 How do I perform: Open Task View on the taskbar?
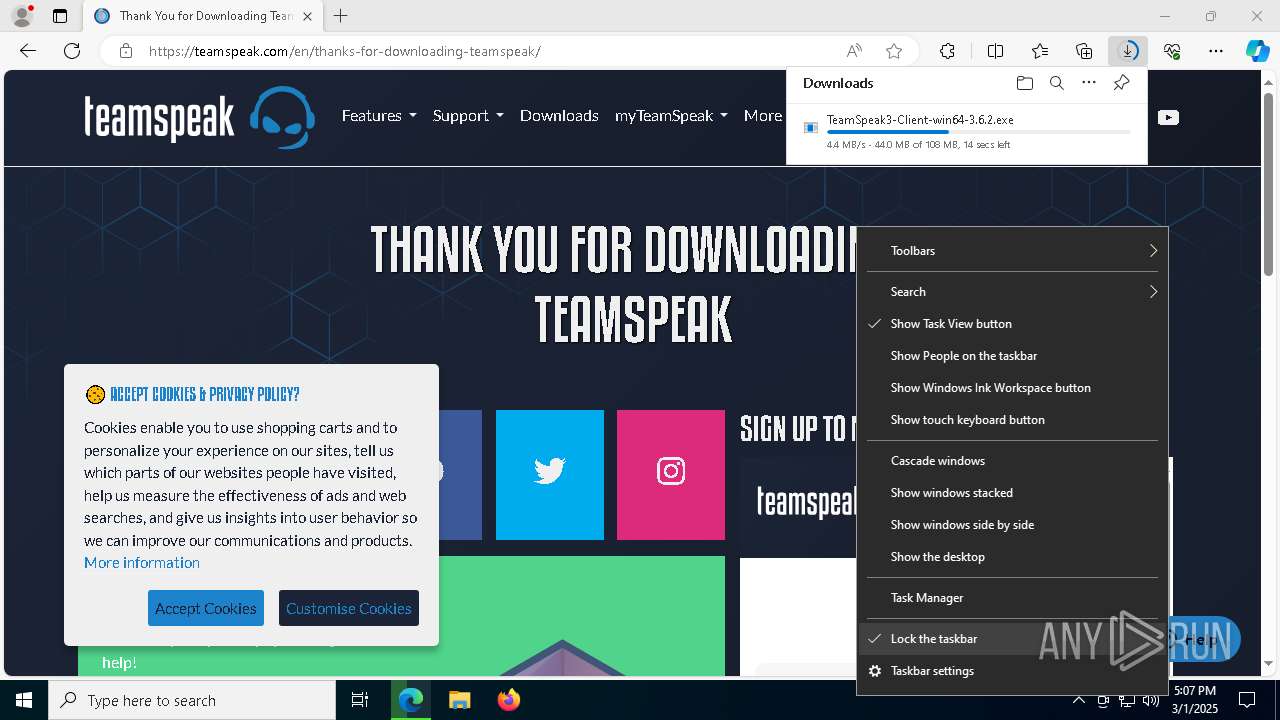[x=360, y=700]
